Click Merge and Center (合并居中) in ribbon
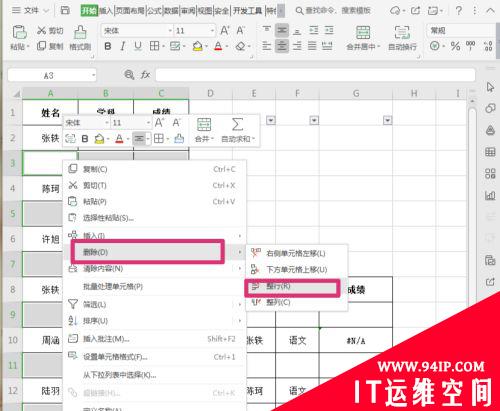The image size is (500, 411). click(x=363, y=38)
